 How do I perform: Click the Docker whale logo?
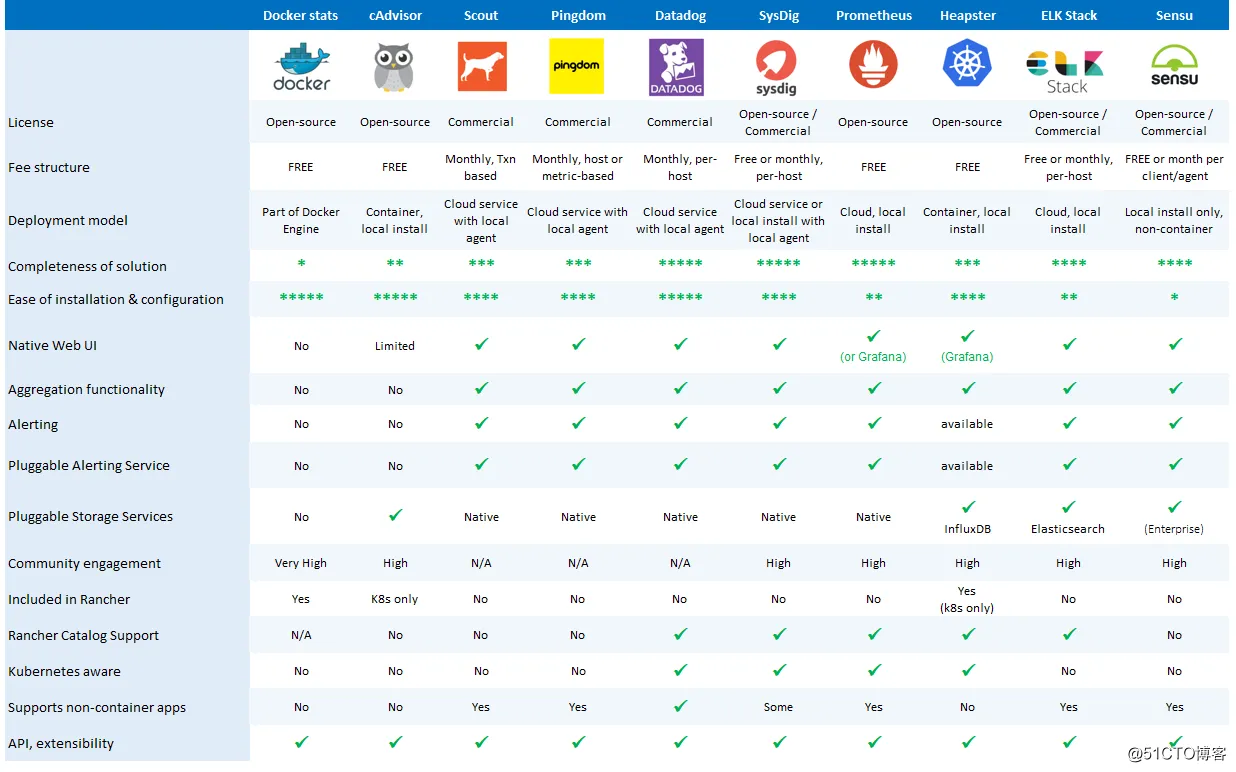click(x=301, y=67)
